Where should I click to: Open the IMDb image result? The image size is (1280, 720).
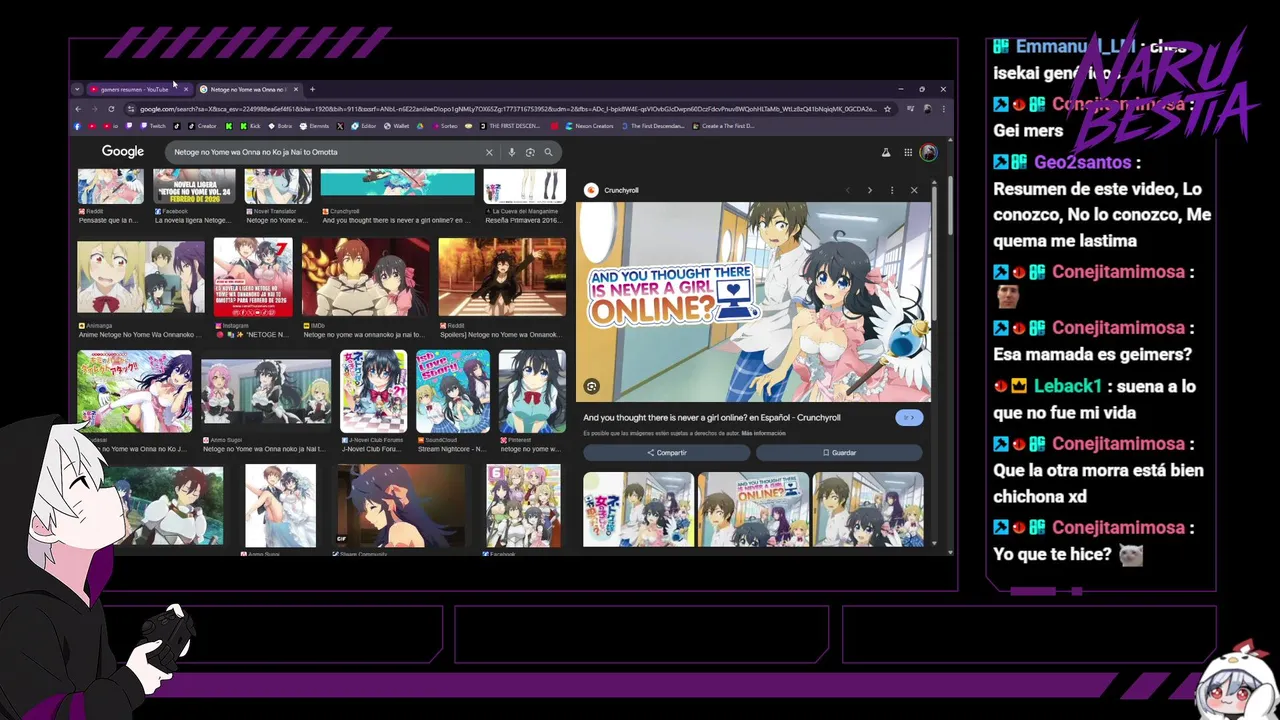[x=366, y=277]
